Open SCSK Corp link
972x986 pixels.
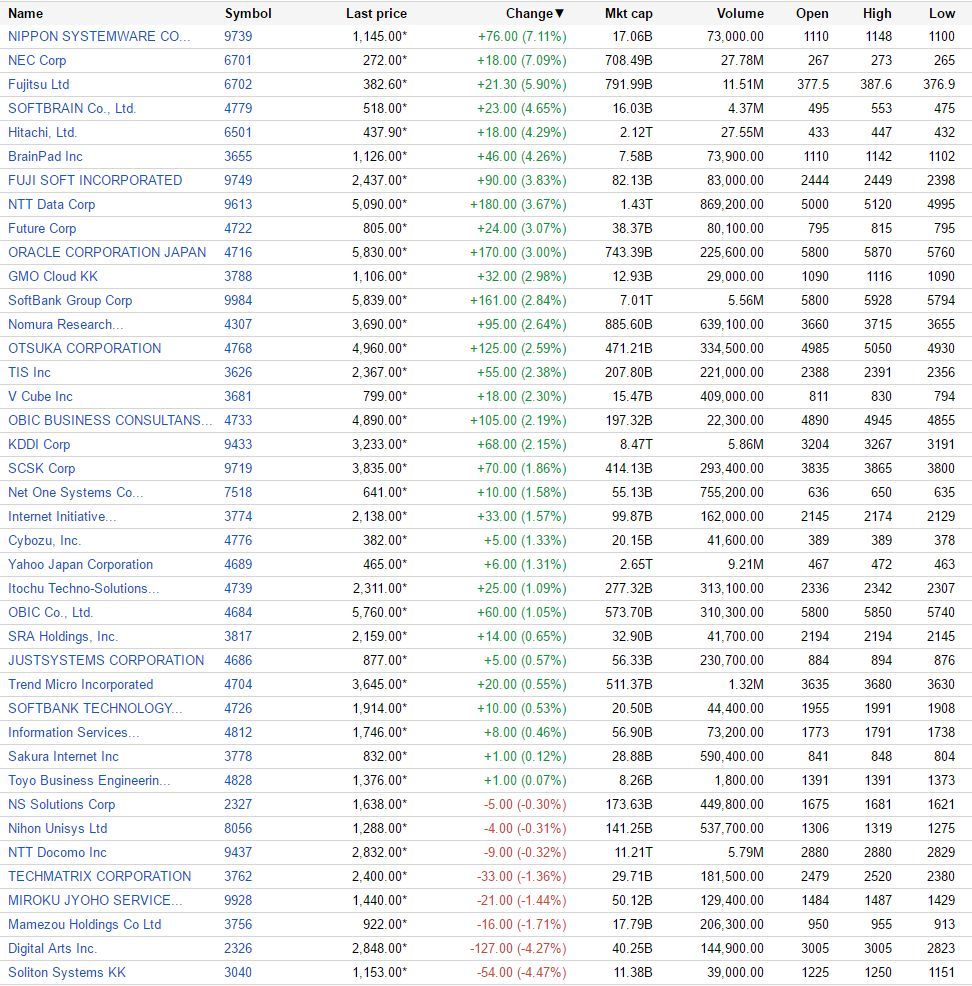41,468
